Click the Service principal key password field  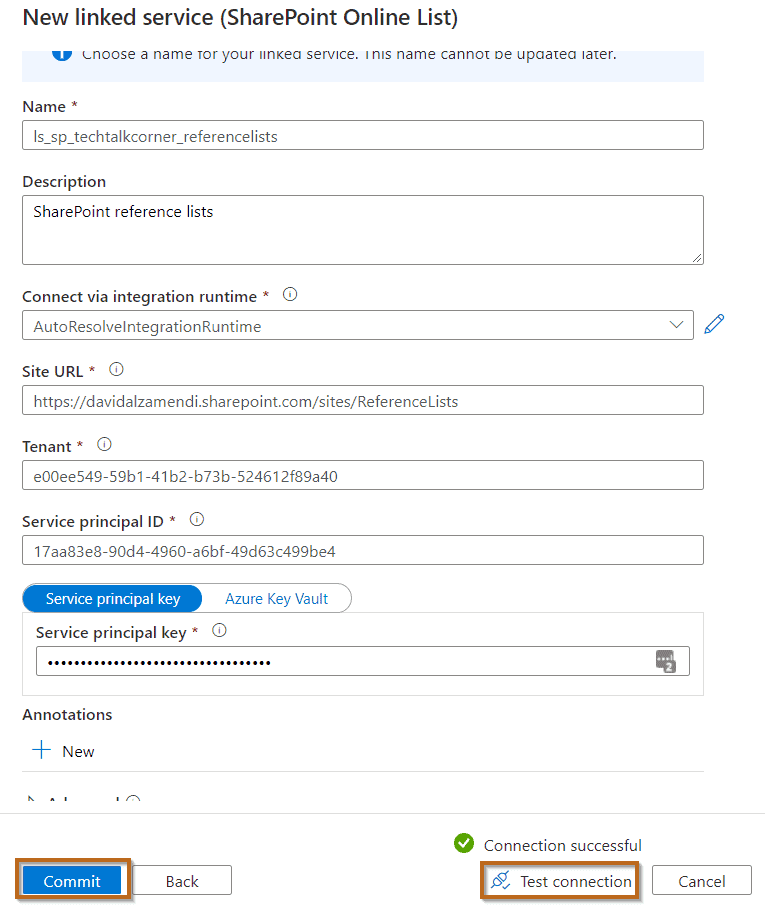coord(363,661)
